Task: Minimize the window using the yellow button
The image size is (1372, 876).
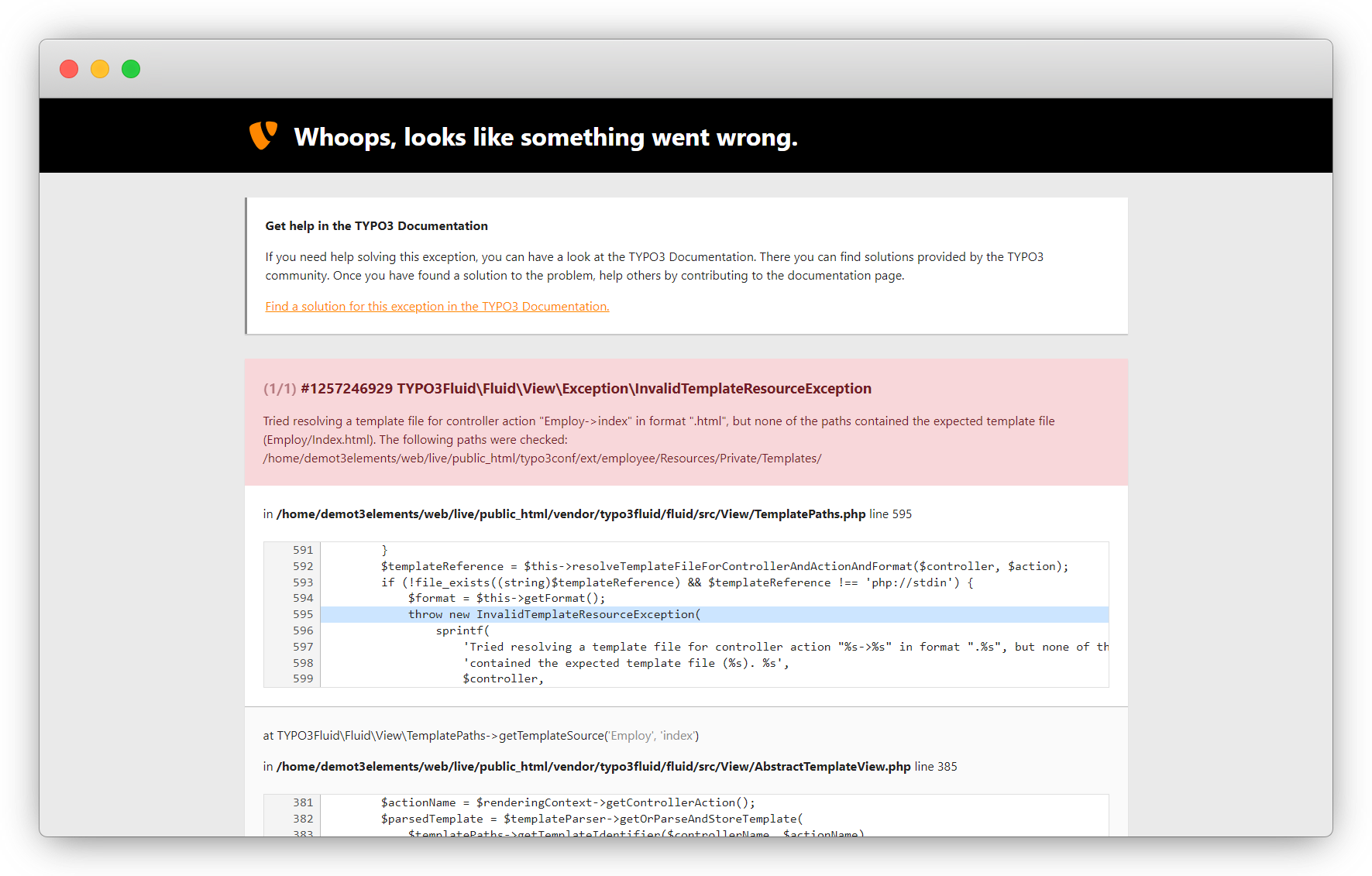Action: (x=100, y=69)
